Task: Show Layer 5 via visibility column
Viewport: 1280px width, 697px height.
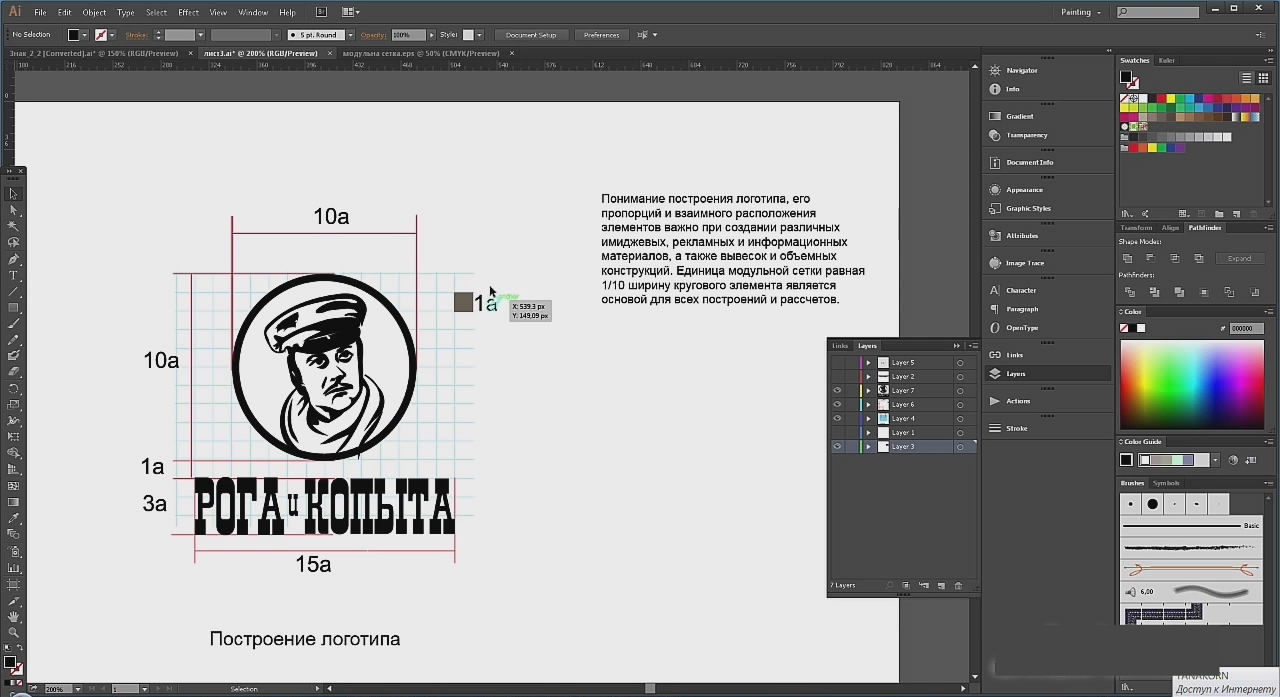Action: click(837, 362)
